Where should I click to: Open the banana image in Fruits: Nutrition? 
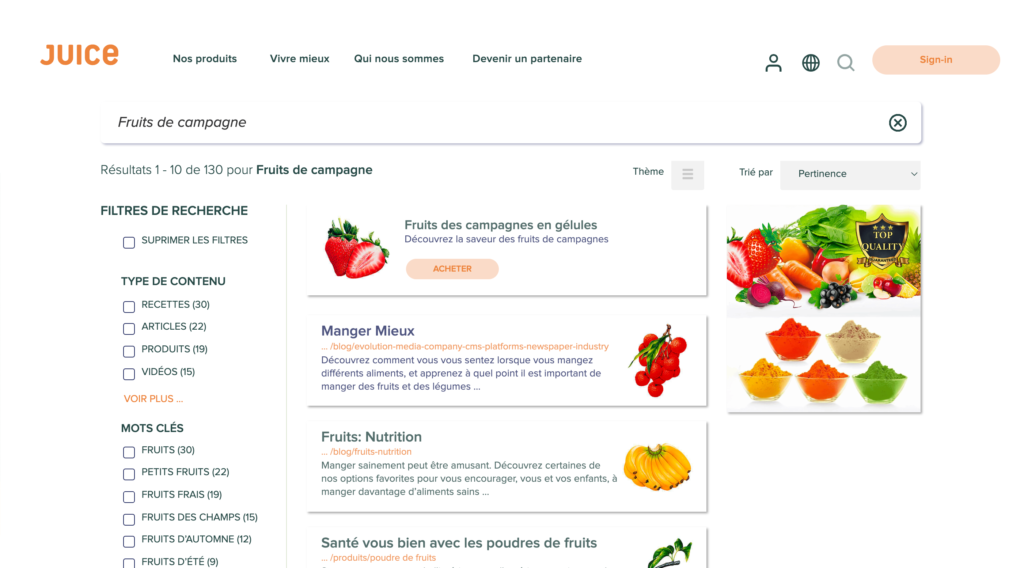point(657,466)
